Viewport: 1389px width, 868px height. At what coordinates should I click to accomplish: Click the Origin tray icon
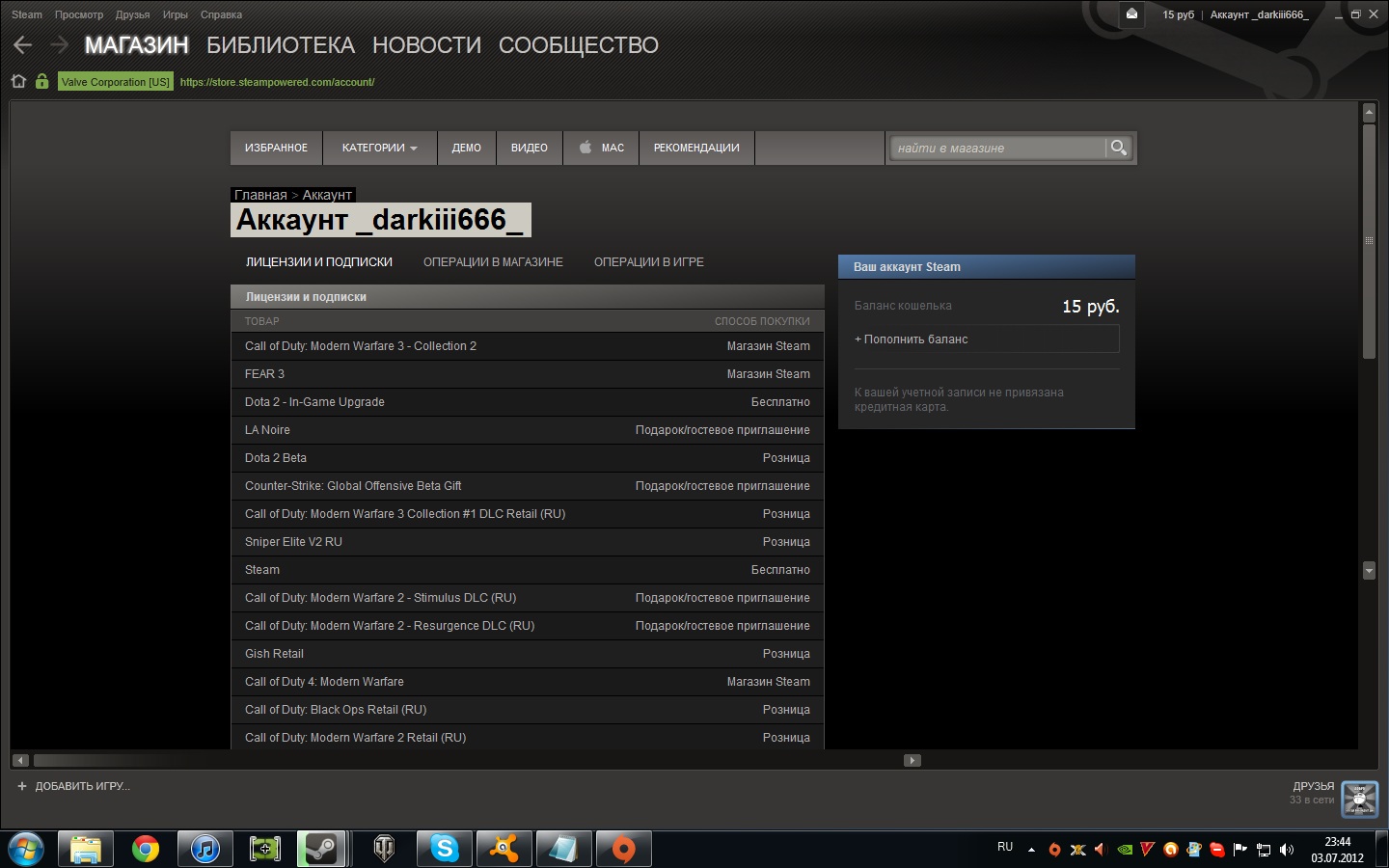pyautogui.click(x=1054, y=850)
